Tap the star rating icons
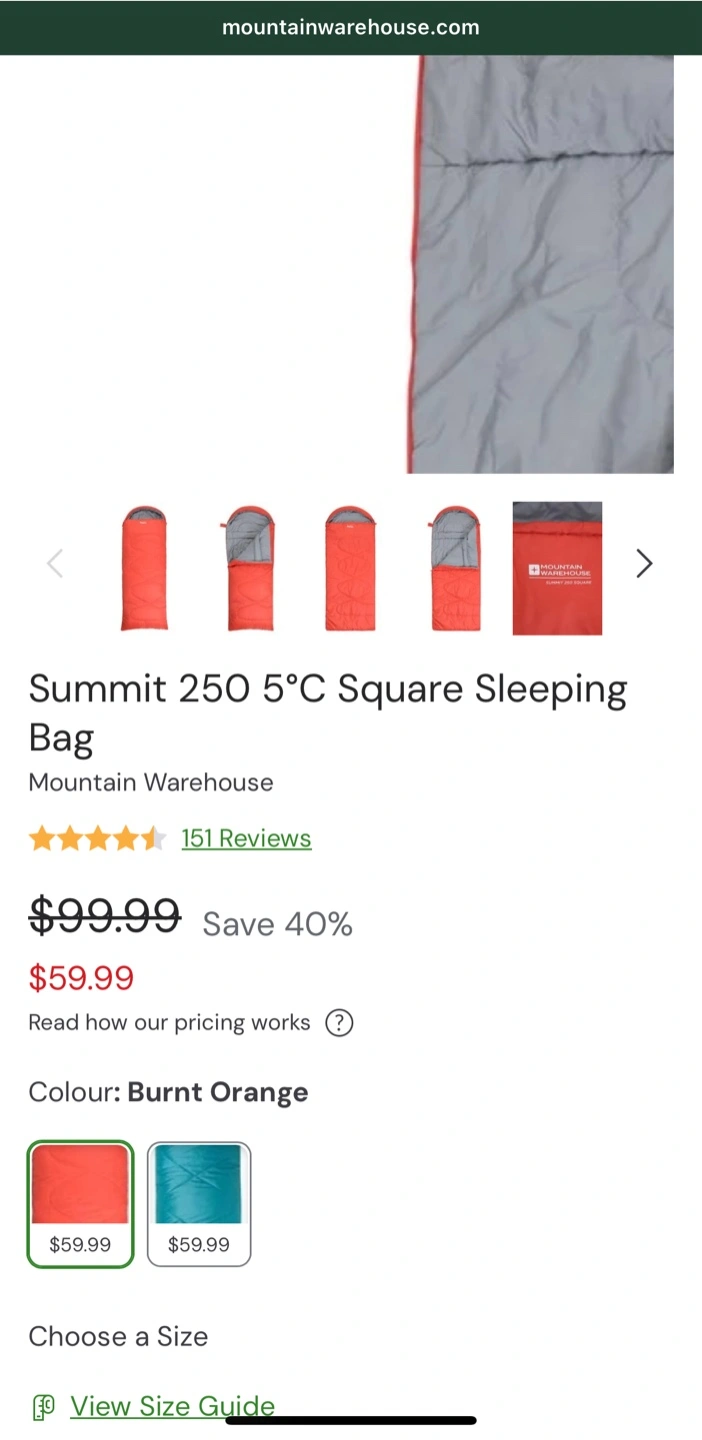This screenshot has height=1440, width=702. [x=97, y=838]
